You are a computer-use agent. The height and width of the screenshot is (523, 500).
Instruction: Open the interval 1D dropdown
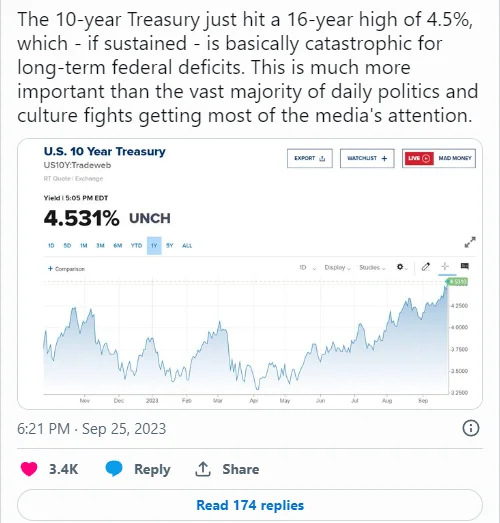click(x=307, y=268)
